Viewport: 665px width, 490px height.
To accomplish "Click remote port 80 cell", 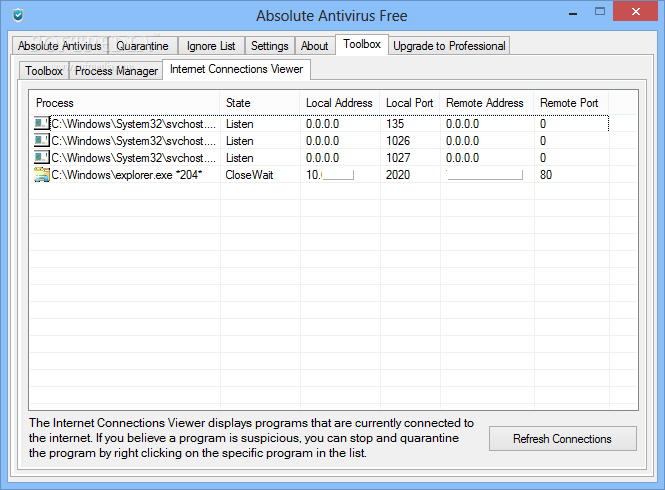I will click(546, 175).
